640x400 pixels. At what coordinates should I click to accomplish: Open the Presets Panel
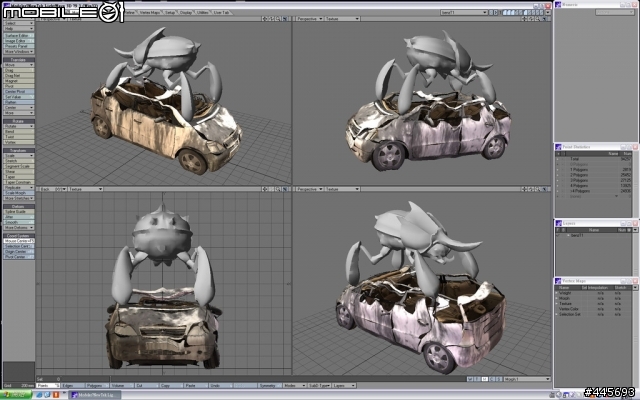19,46
